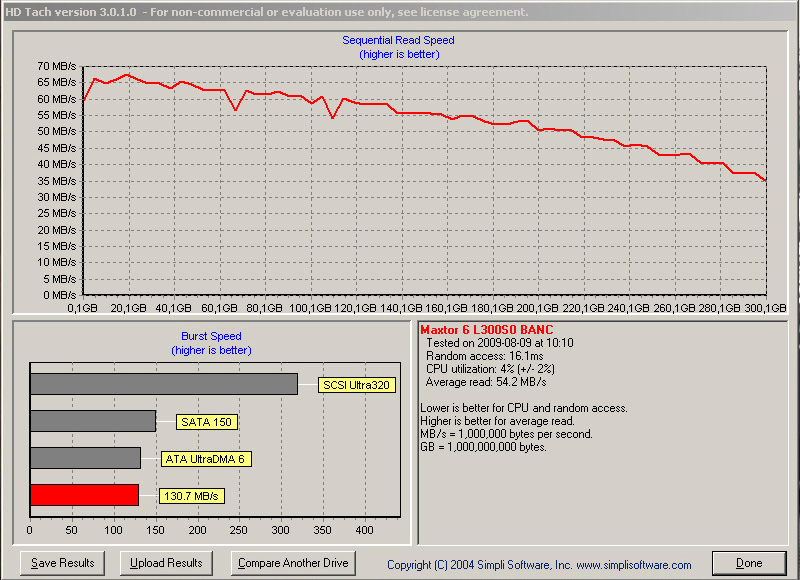This screenshot has height=580, width=800.
Task: Click the 50 MB/s axis label
Action: [x=57, y=132]
